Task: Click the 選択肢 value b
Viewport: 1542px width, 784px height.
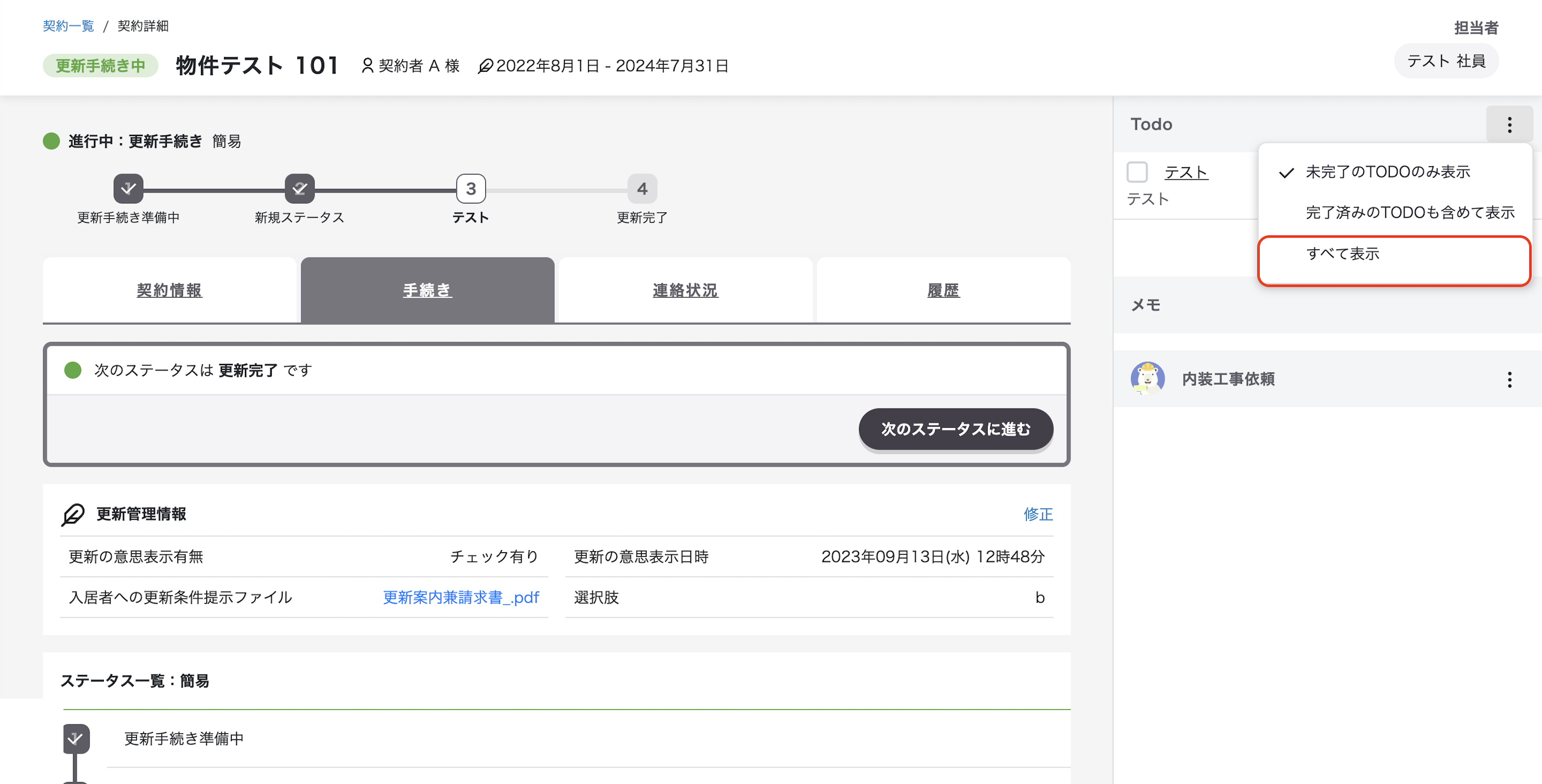Action: 1040,597
